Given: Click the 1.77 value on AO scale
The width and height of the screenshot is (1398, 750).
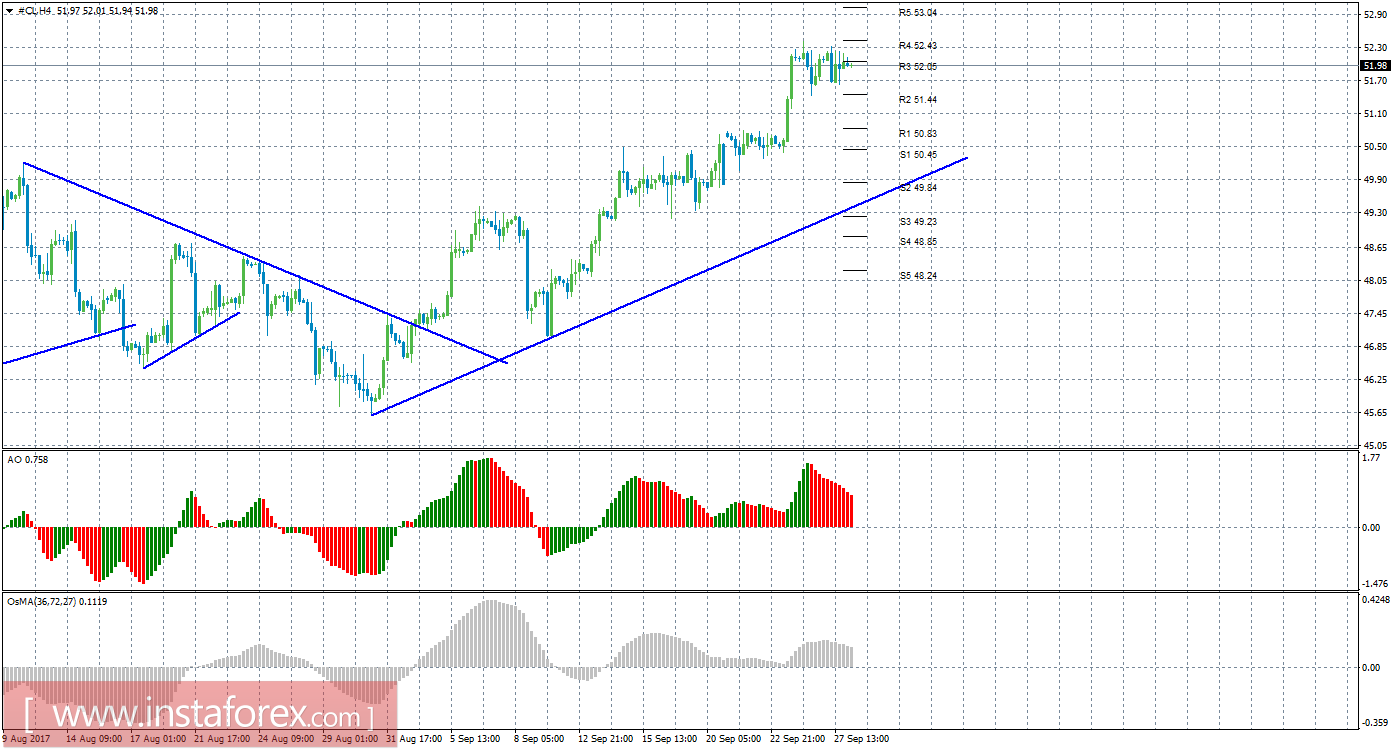Looking at the screenshot, I should point(1371,458).
